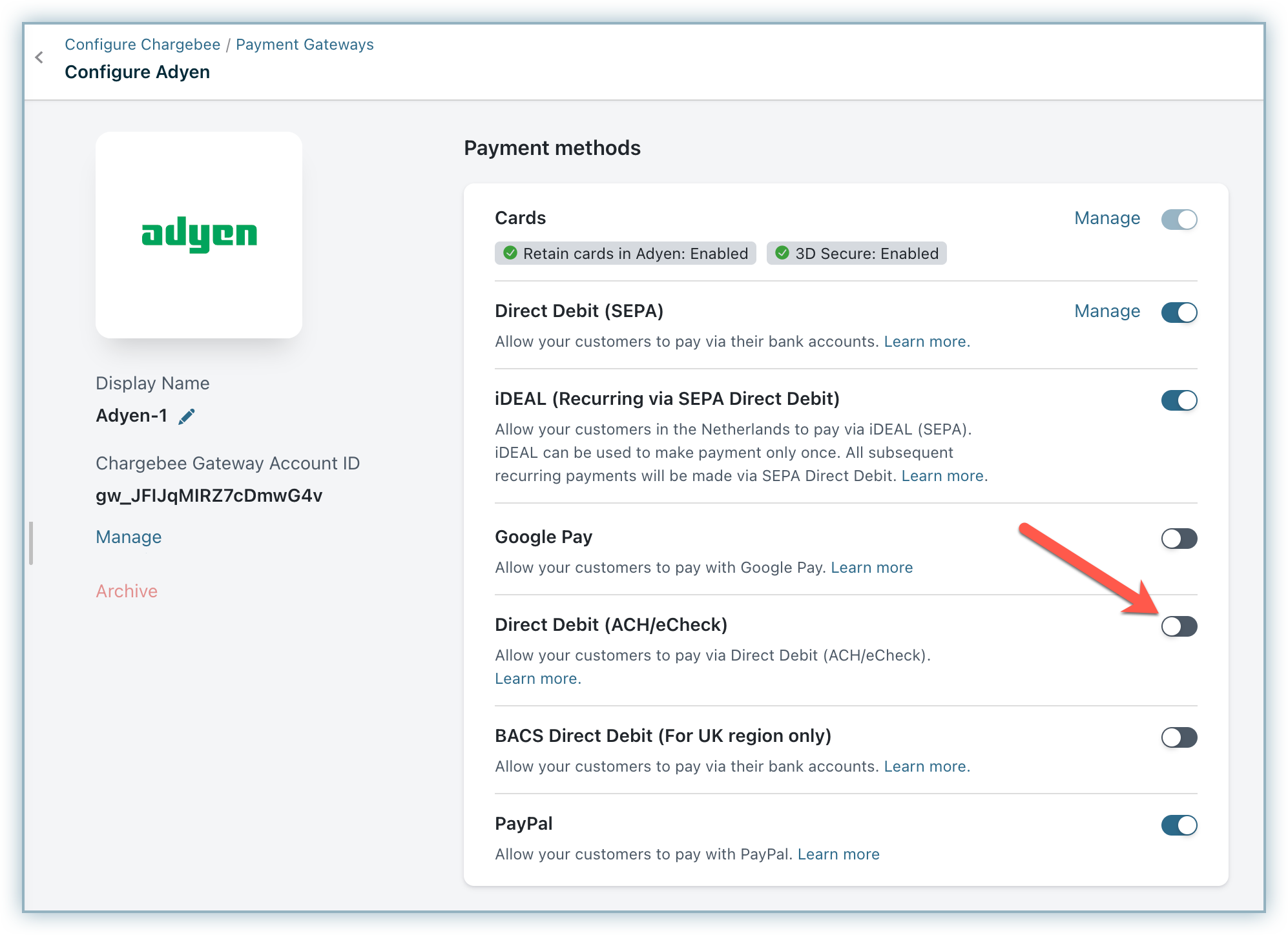1288x935 pixels.
Task: Go to Payment Gateways breadcrumb
Action: (x=304, y=45)
